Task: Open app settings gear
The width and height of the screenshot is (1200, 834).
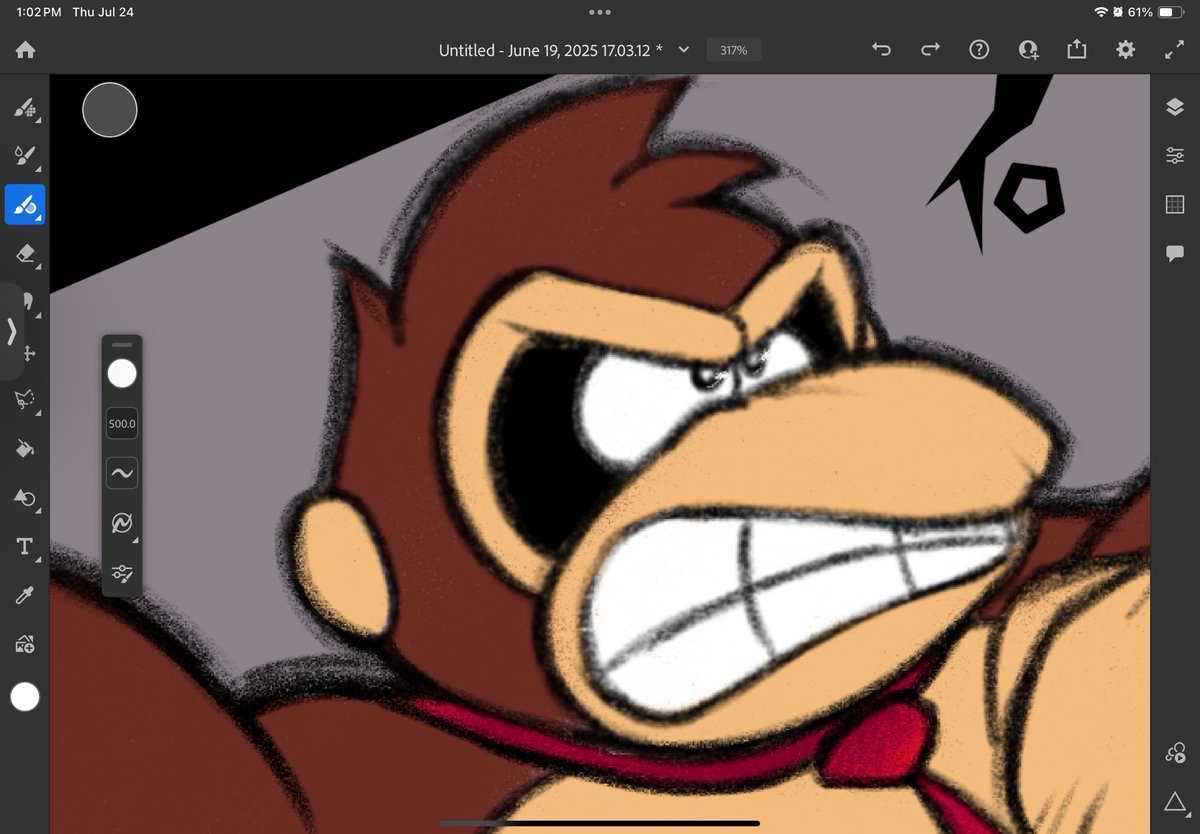Action: pyautogui.click(x=1126, y=49)
